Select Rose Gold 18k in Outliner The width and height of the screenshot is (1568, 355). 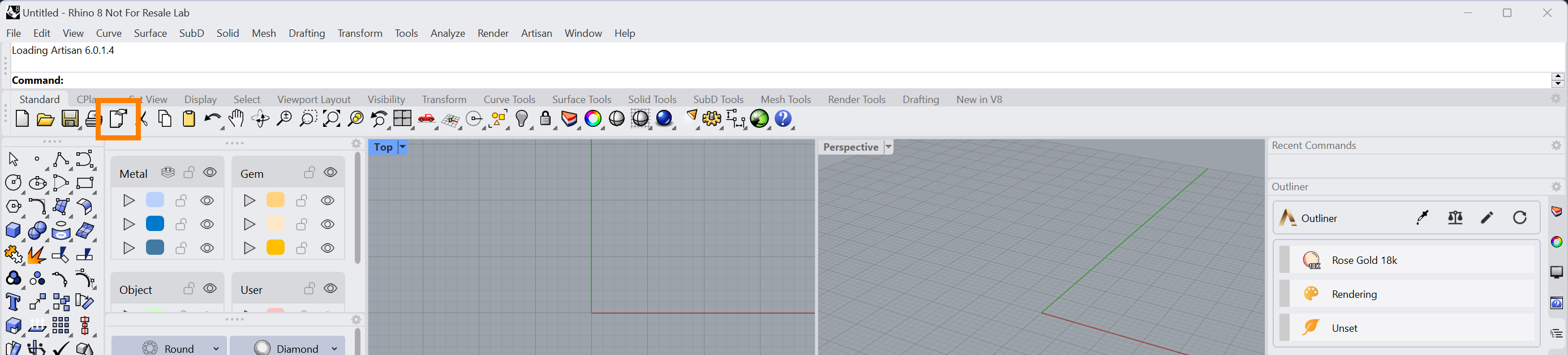click(x=1364, y=260)
